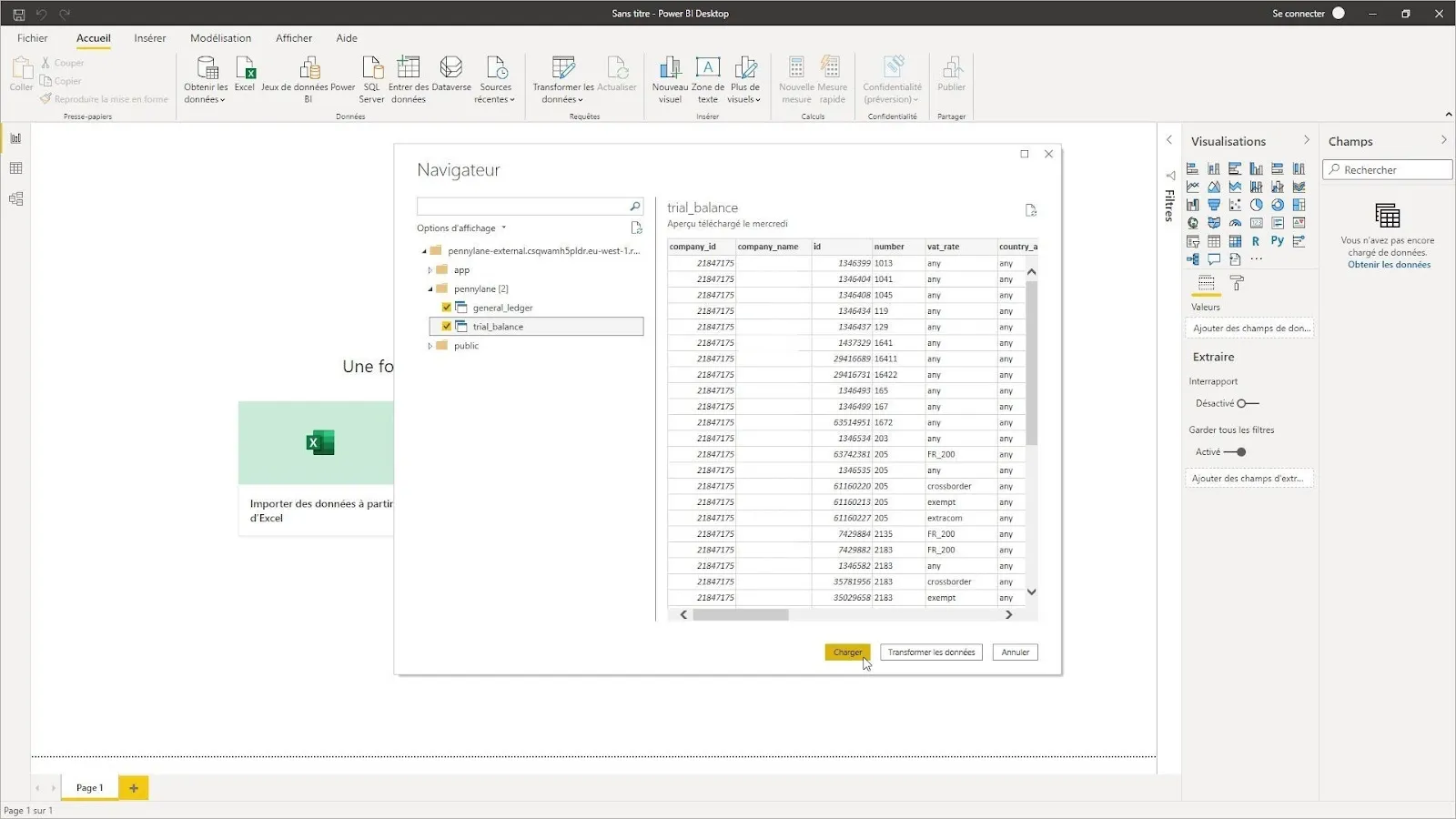Uncheck the trial_balance table checkbox
1456x819 pixels.
pos(447,326)
